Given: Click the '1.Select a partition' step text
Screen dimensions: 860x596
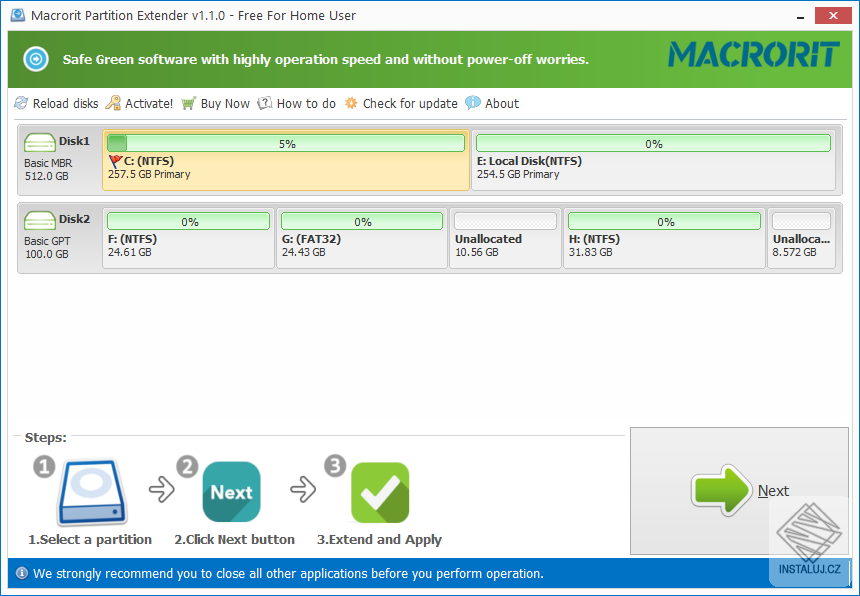Looking at the screenshot, I should click(90, 540).
